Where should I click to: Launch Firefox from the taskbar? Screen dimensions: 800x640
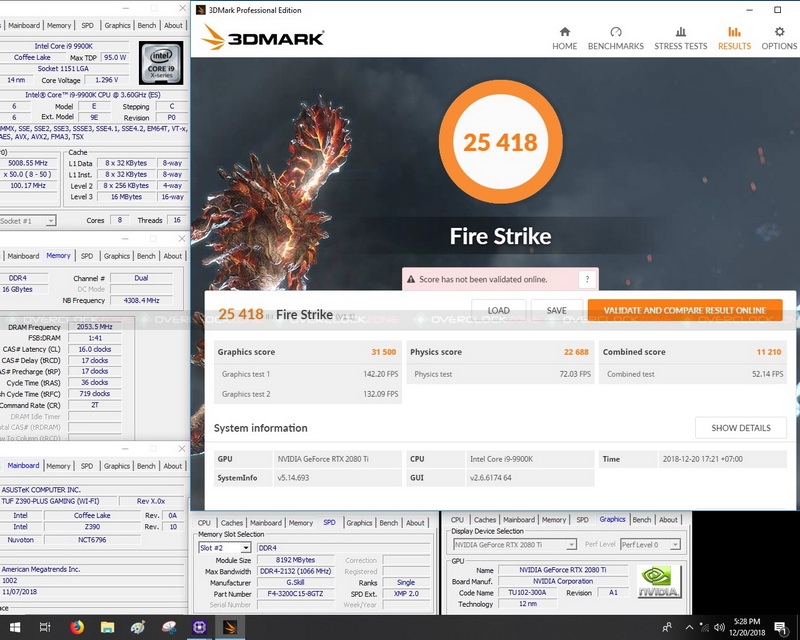click(77, 627)
